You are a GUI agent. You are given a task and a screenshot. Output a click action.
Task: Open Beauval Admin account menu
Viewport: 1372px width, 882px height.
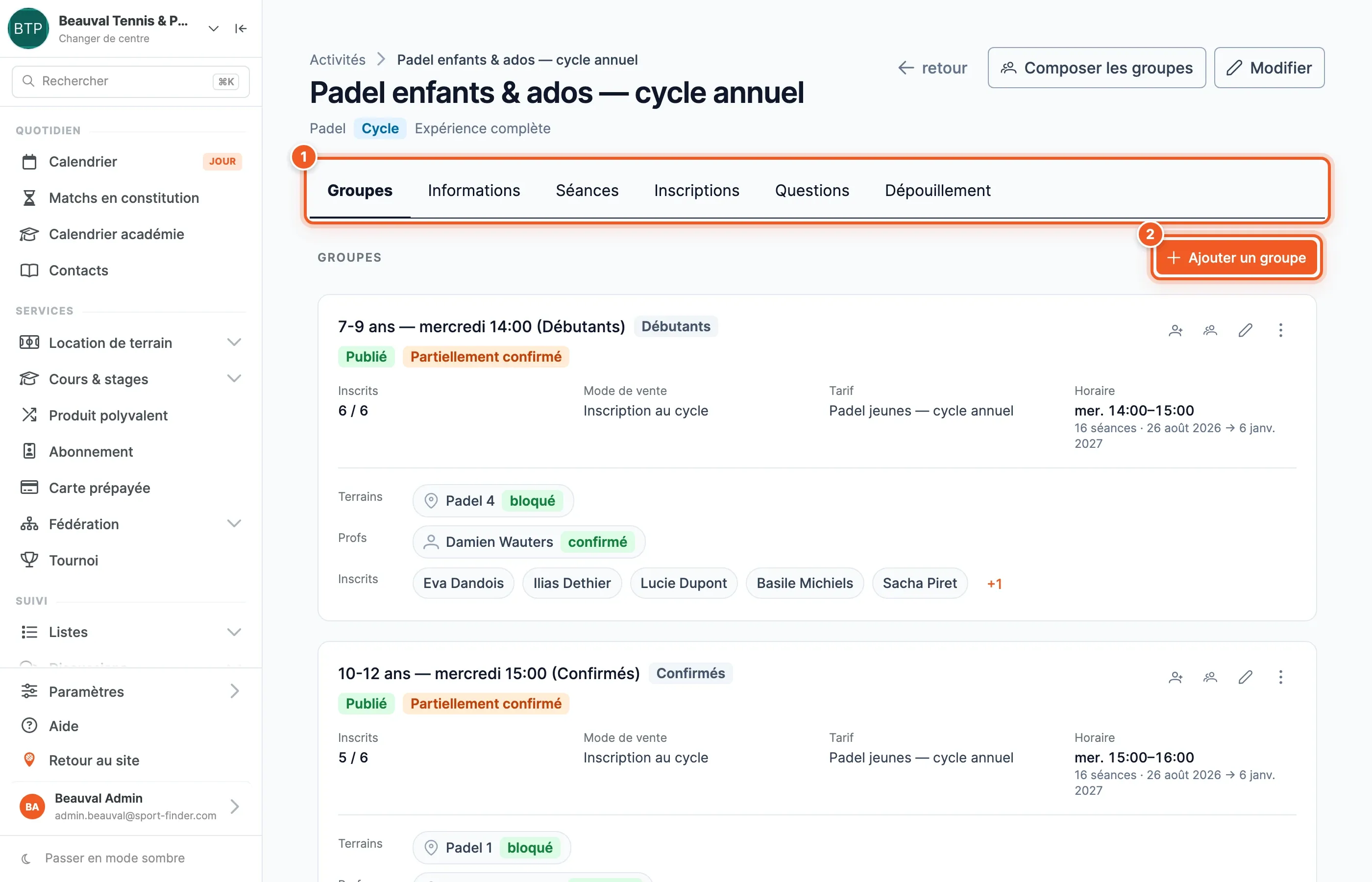130,807
